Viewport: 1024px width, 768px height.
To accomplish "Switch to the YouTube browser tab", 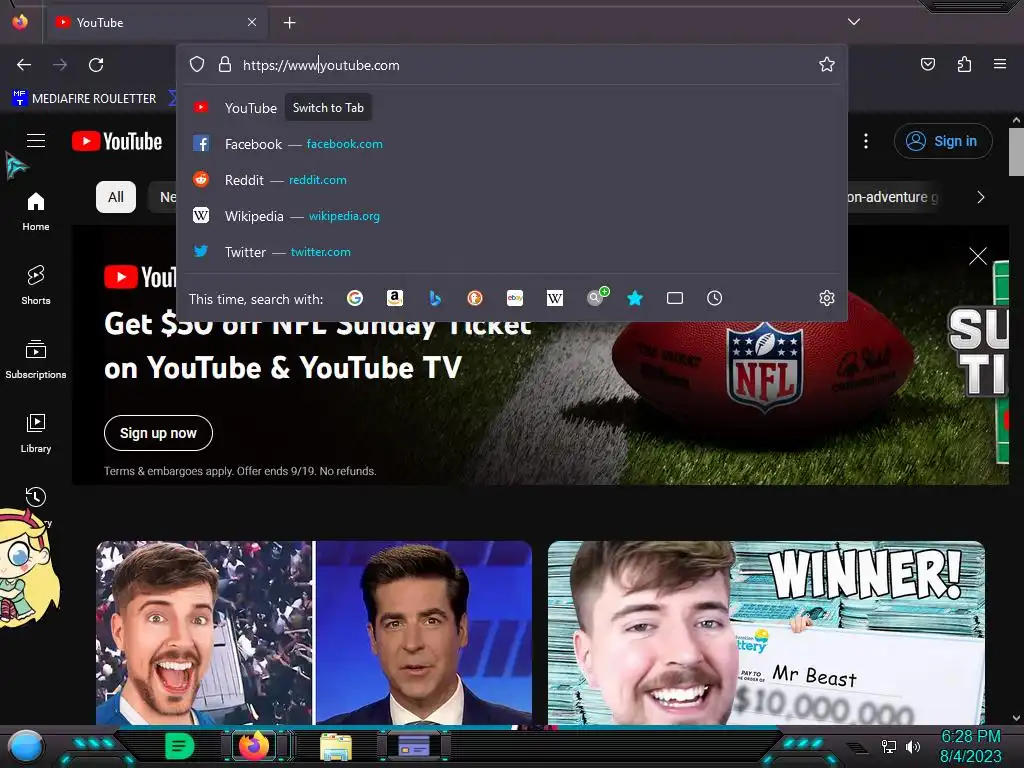I will (x=157, y=23).
